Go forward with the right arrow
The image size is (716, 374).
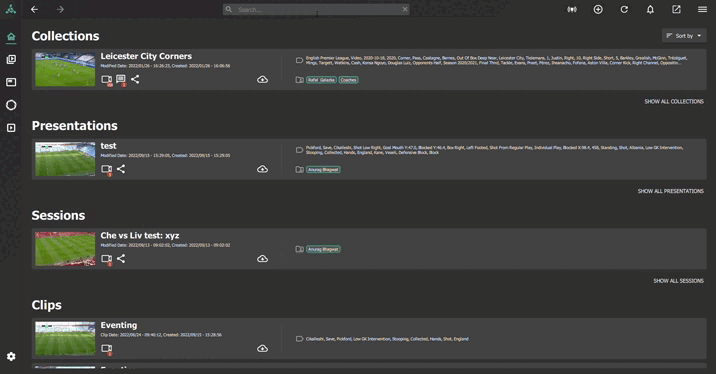point(60,9)
